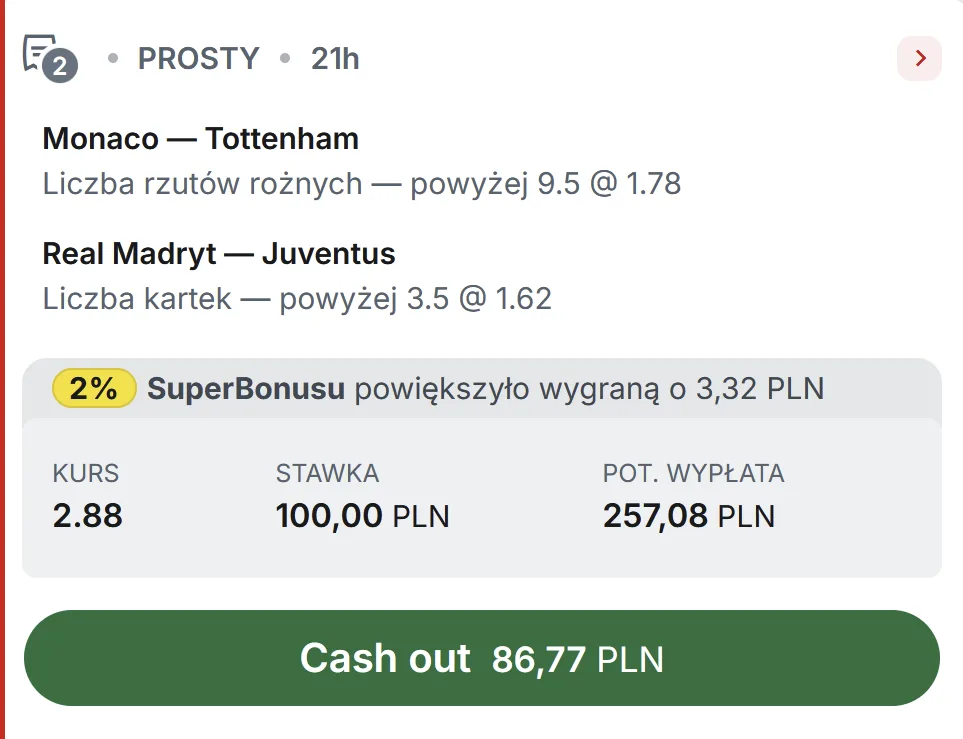
Task: Click the corners over 9.5 @ 1.78 selection
Action: click(x=361, y=184)
